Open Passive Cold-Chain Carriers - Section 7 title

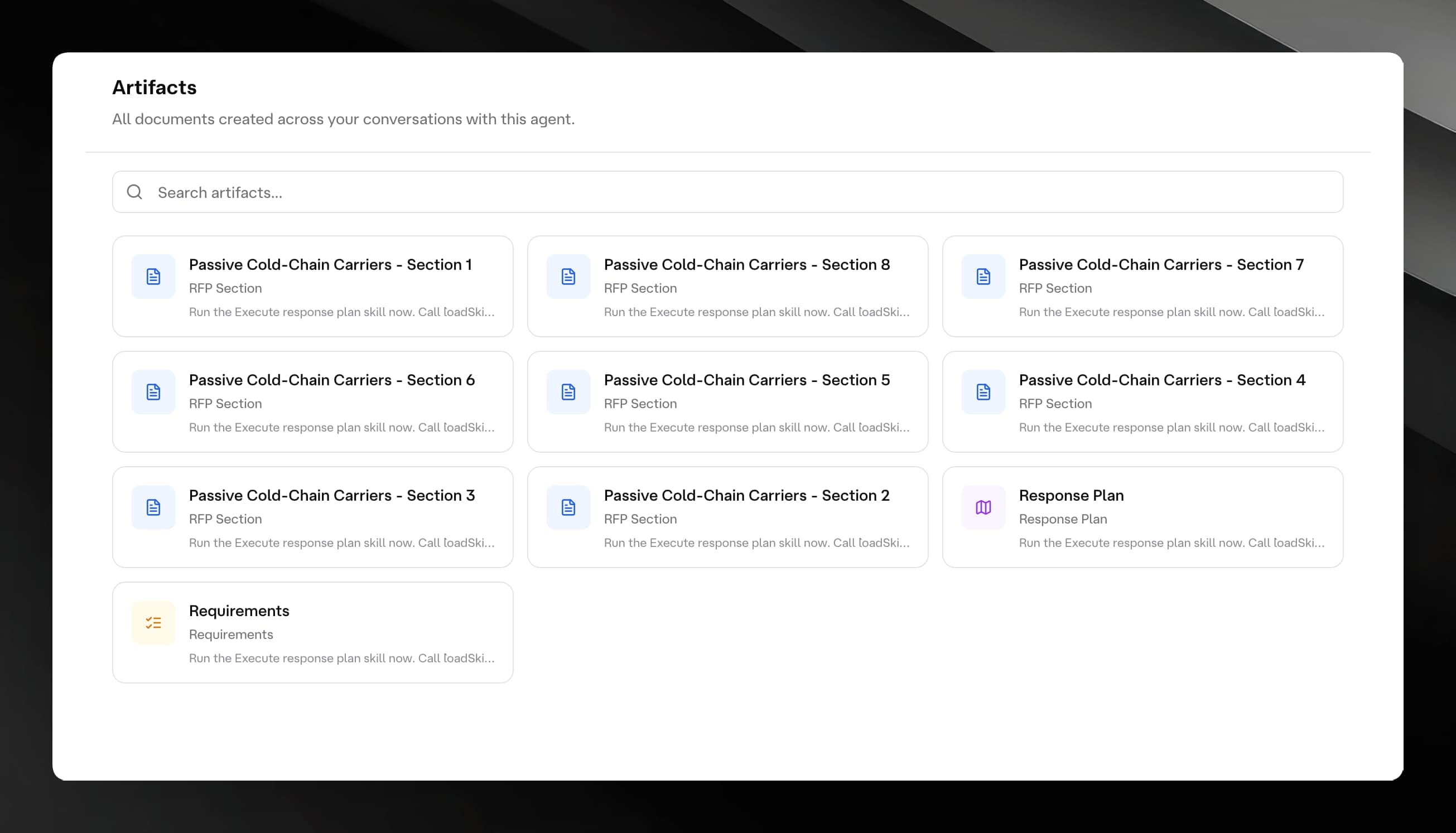point(1161,264)
